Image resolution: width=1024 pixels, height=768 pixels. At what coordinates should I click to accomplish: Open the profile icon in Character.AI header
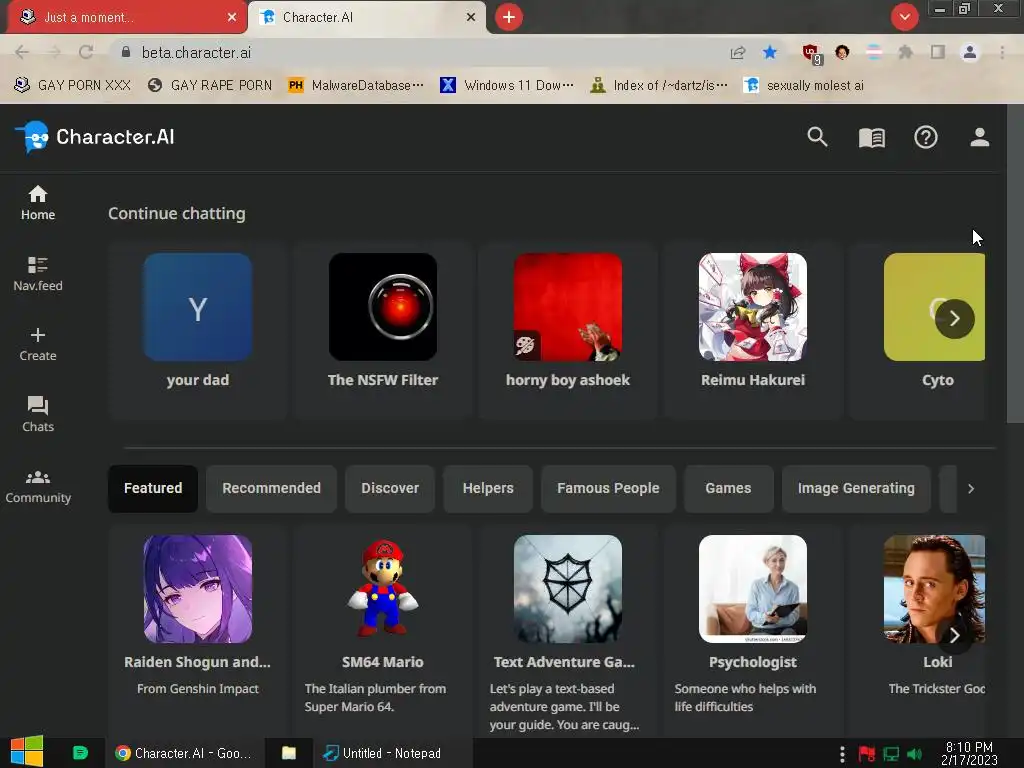pyautogui.click(x=979, y=137)
